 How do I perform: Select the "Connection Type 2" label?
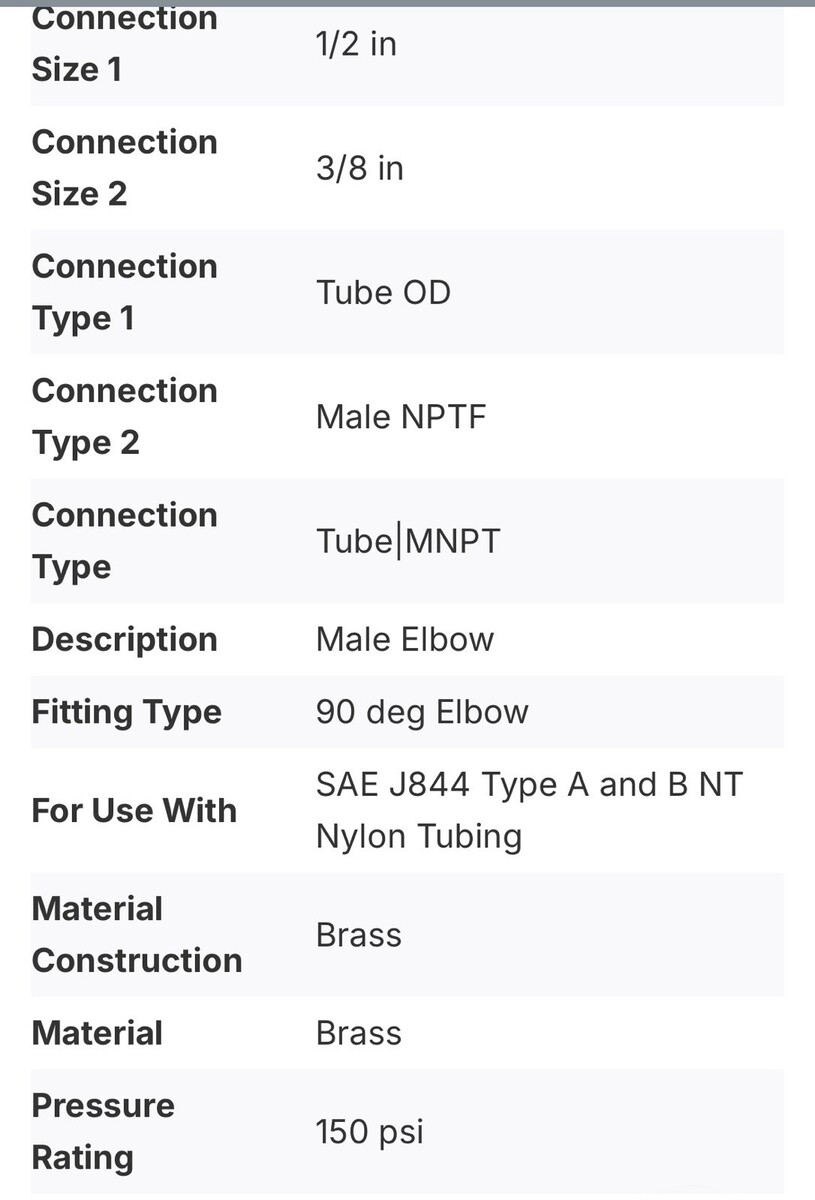pyautogui.click(x=124, y=416)
